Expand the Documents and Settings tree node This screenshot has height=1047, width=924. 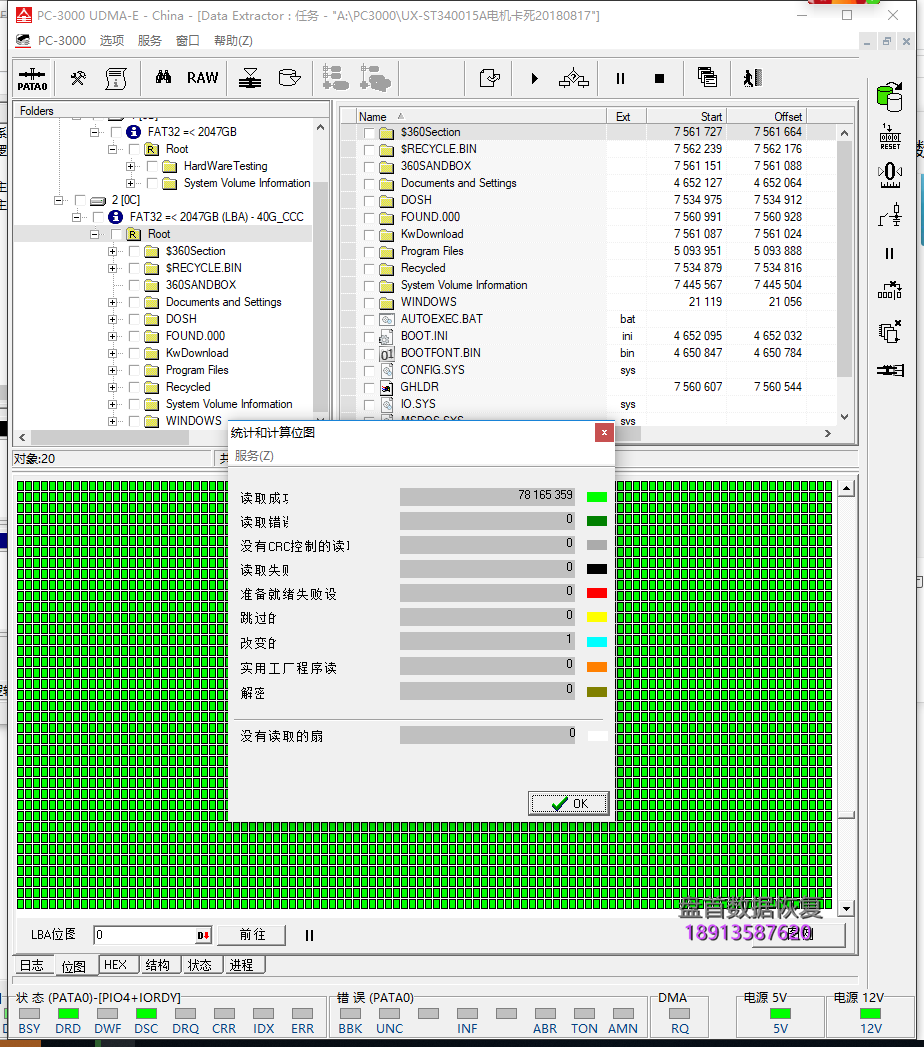(x=113, y=302)
